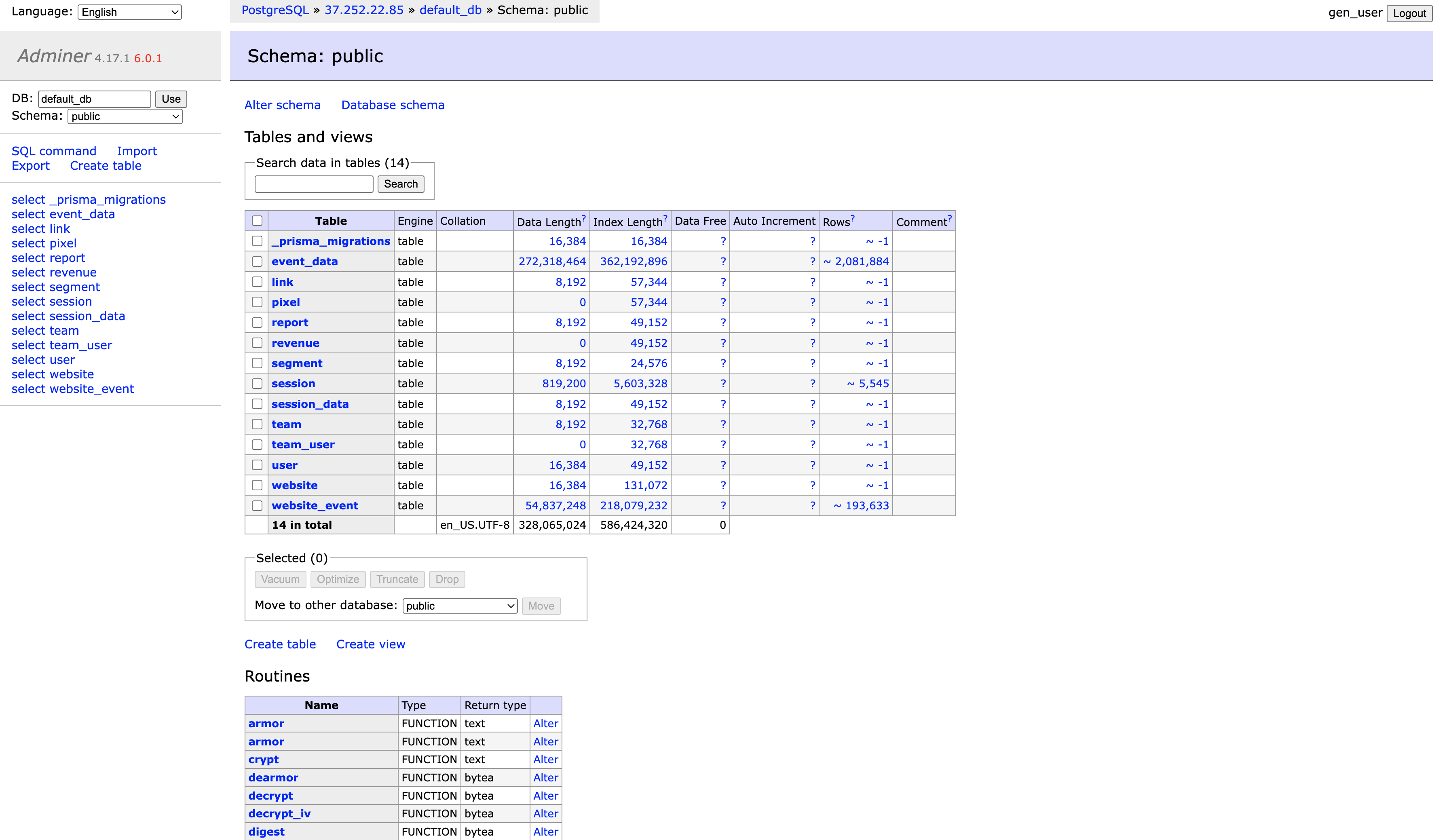Viewport: 1449px width, 840px height.
Task: Open SQL command link
Action: (54, 151)
